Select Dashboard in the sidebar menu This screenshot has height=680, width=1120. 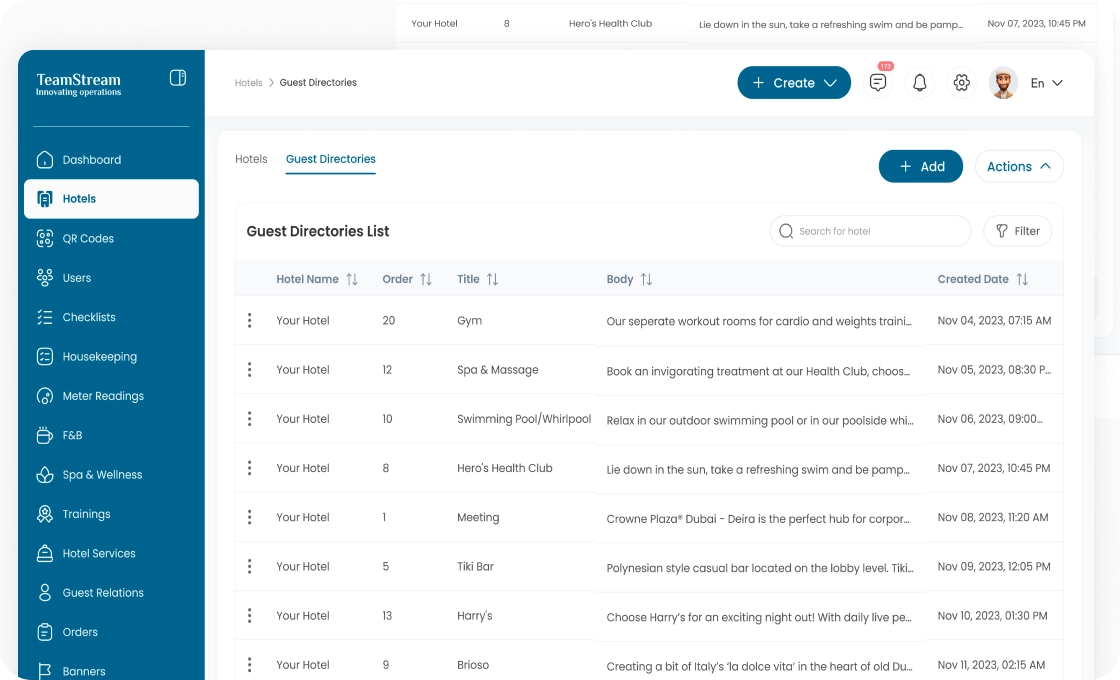[x=91, y=160]
